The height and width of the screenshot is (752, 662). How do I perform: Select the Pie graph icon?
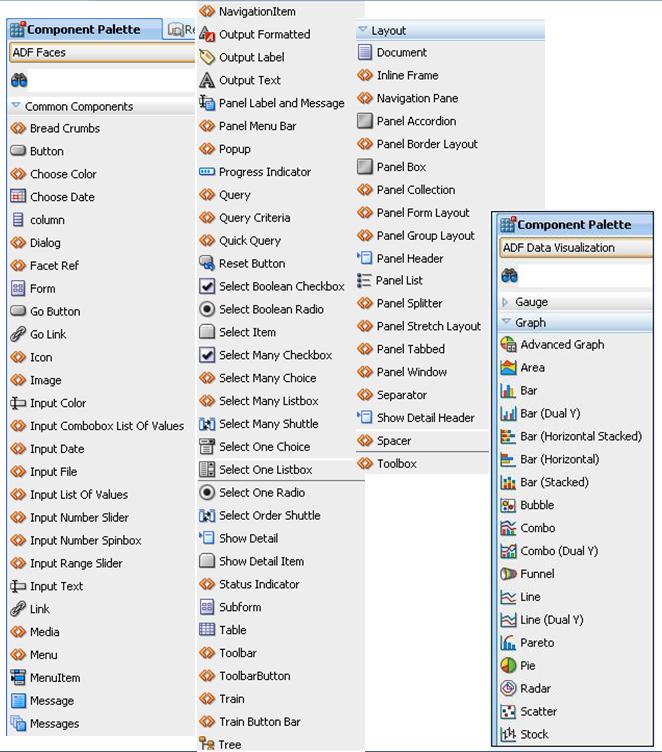[508, 666]
